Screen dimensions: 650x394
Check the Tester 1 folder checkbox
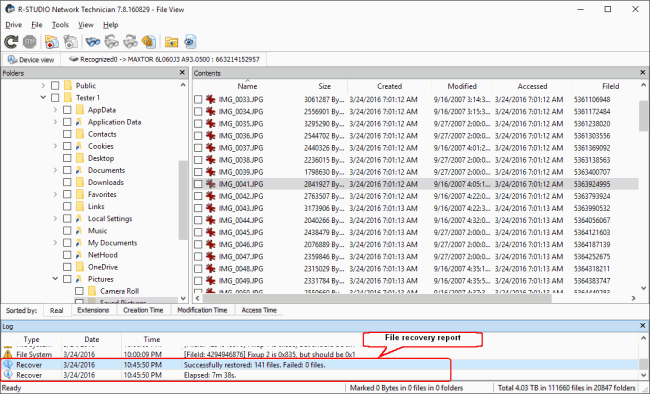coord(55,97)
